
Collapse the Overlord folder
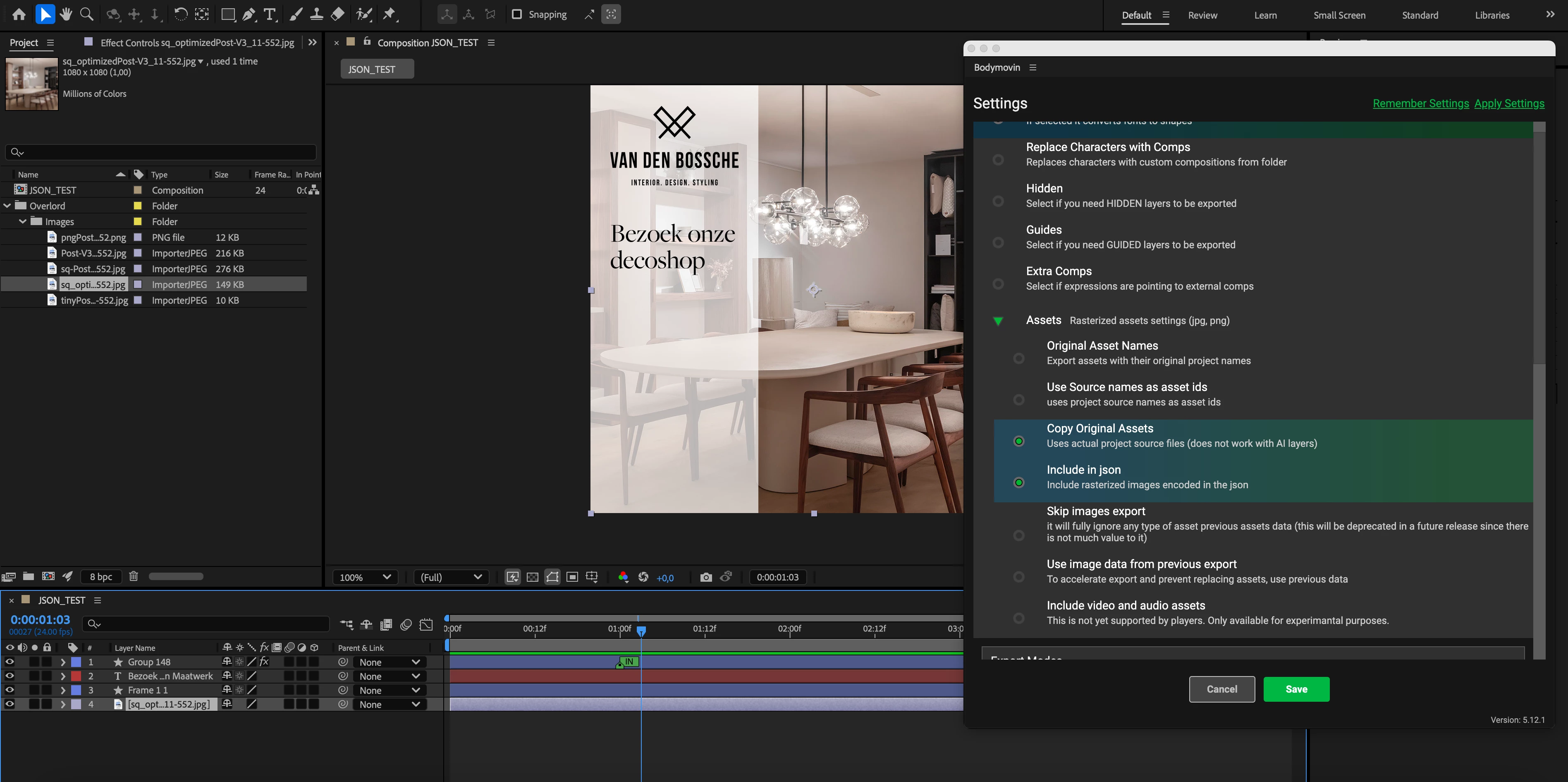point(7,206)
